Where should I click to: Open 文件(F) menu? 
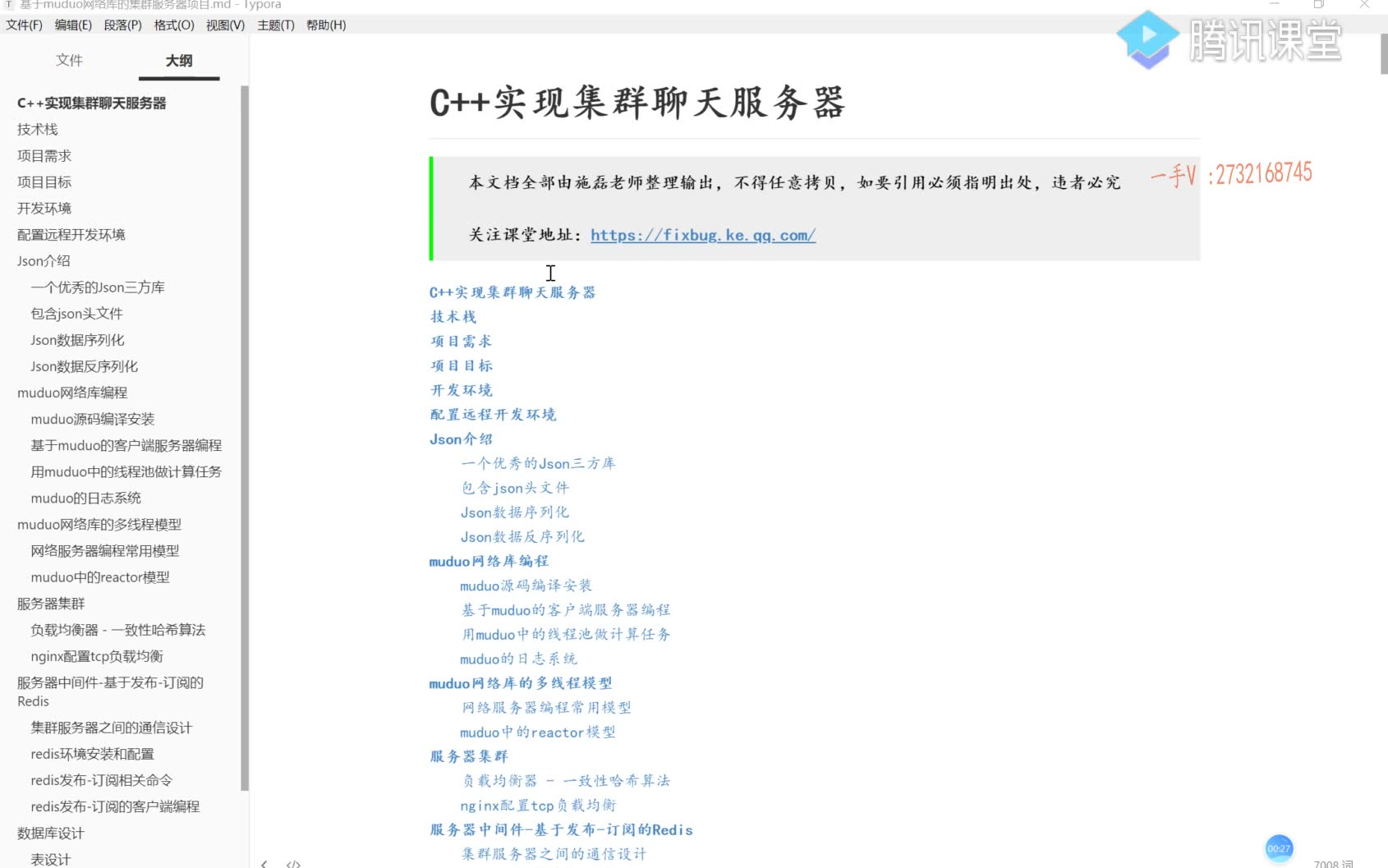(x=24, y=25)
